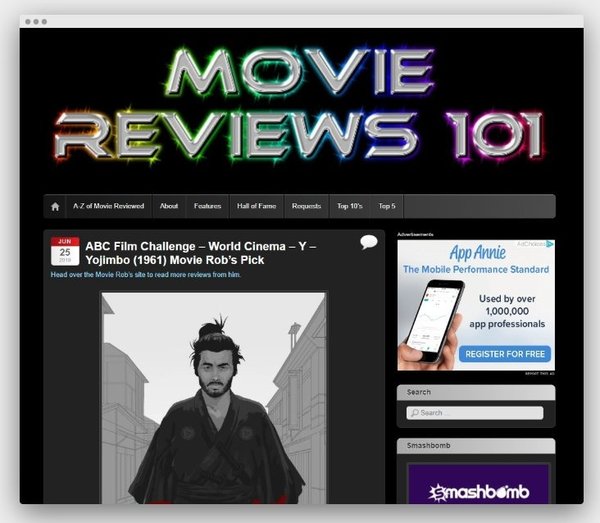Click the Movie Reviews 101 header logo

301,104
